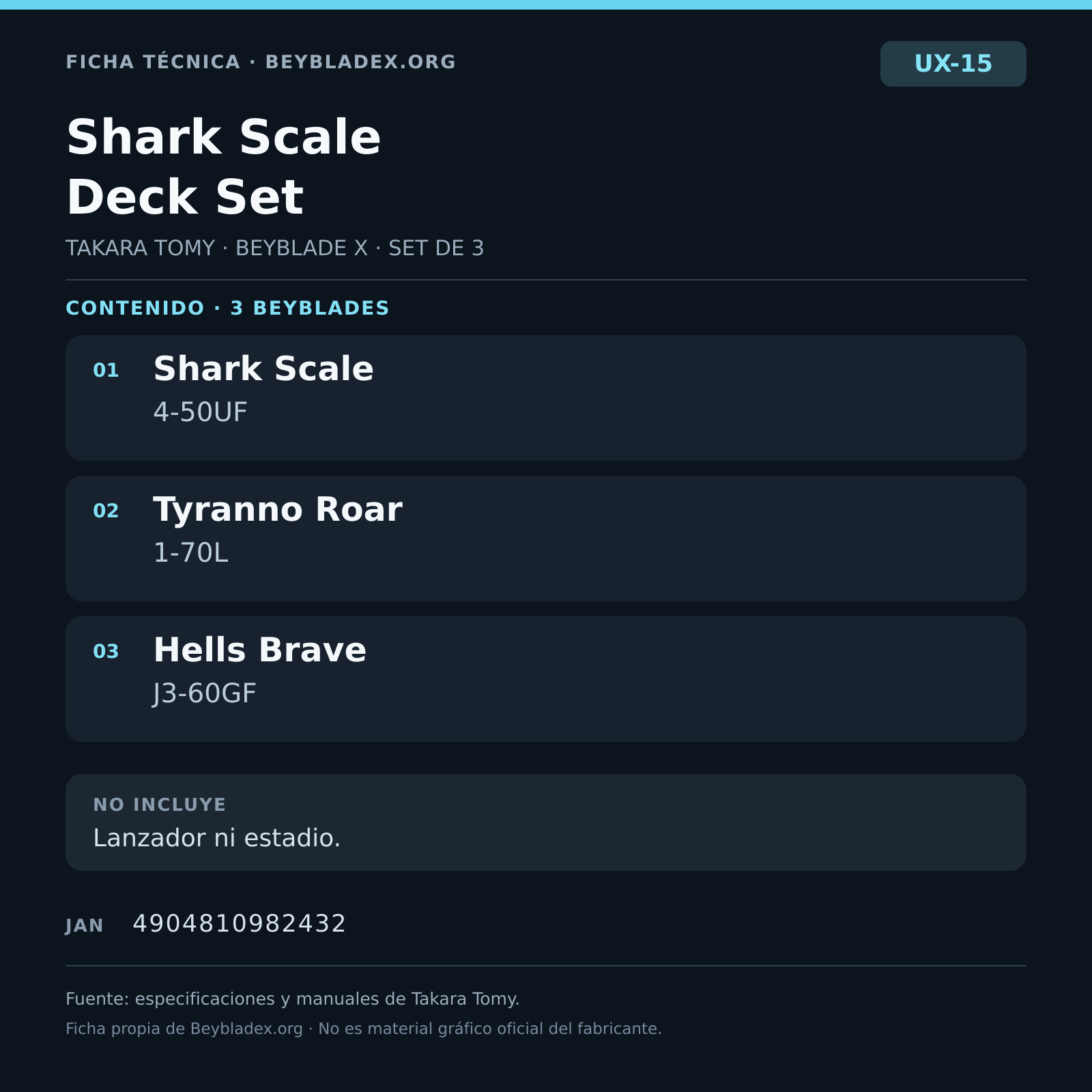Select the 4-50UF part code
Screen dimensions: 1092x1092
coord(200,412)
